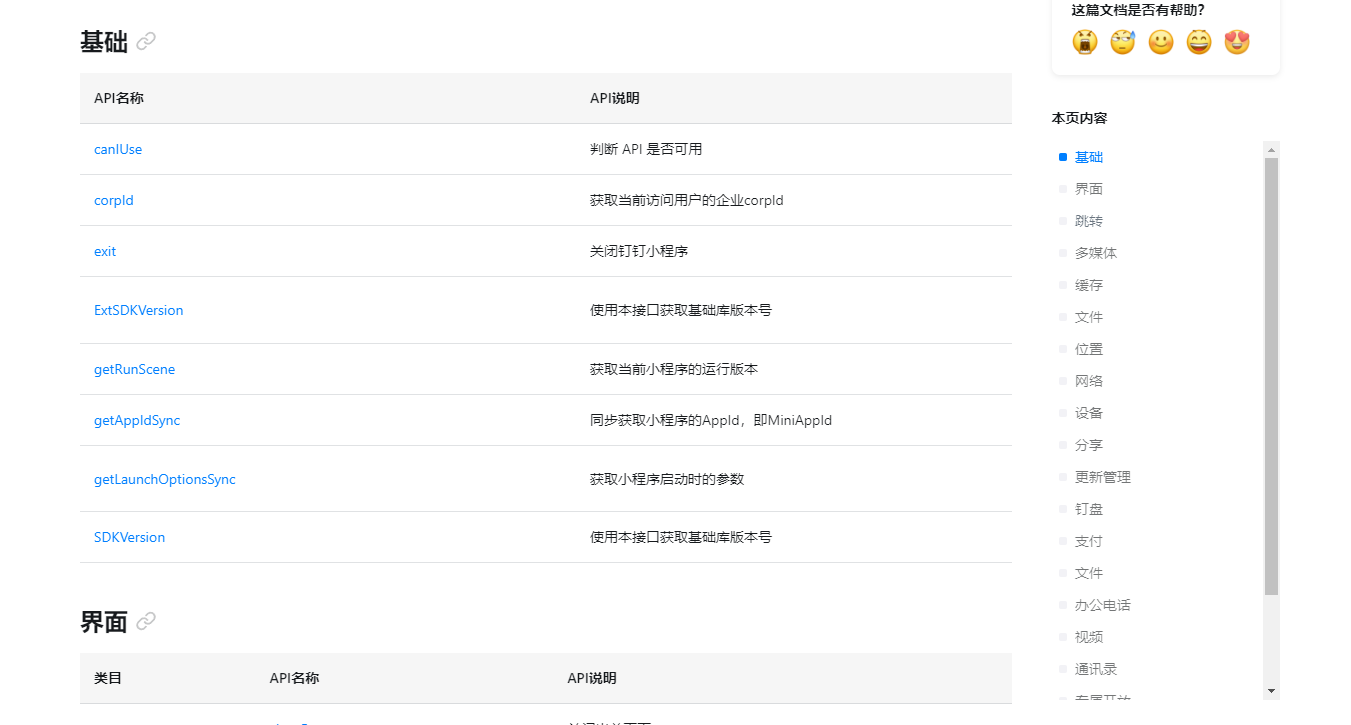Screen dimensions: 1351x725
Task: Open the ExtSDKVersion API link
Action: click(139, 310)
